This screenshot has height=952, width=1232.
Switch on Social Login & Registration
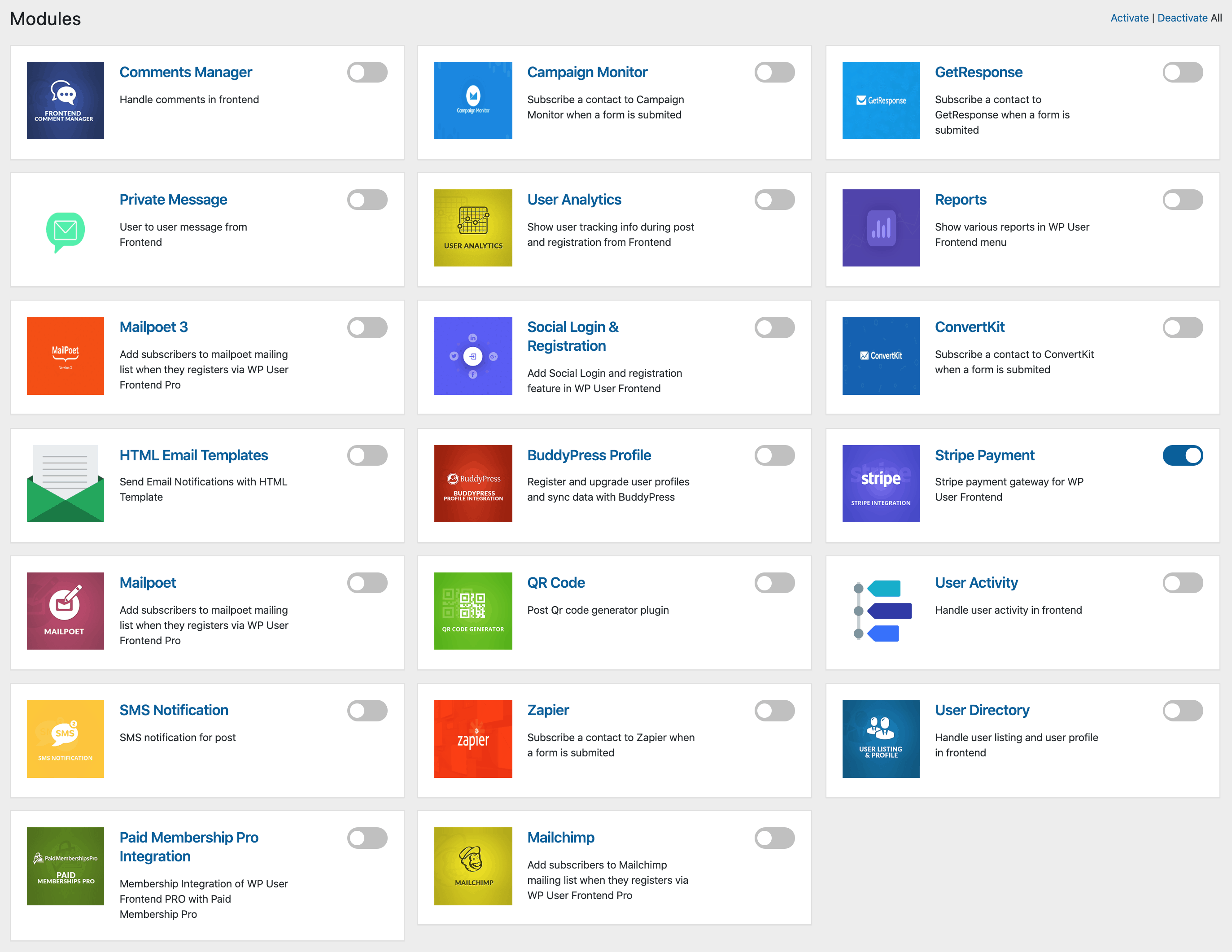pyautogui.click(x=775, y=328)
